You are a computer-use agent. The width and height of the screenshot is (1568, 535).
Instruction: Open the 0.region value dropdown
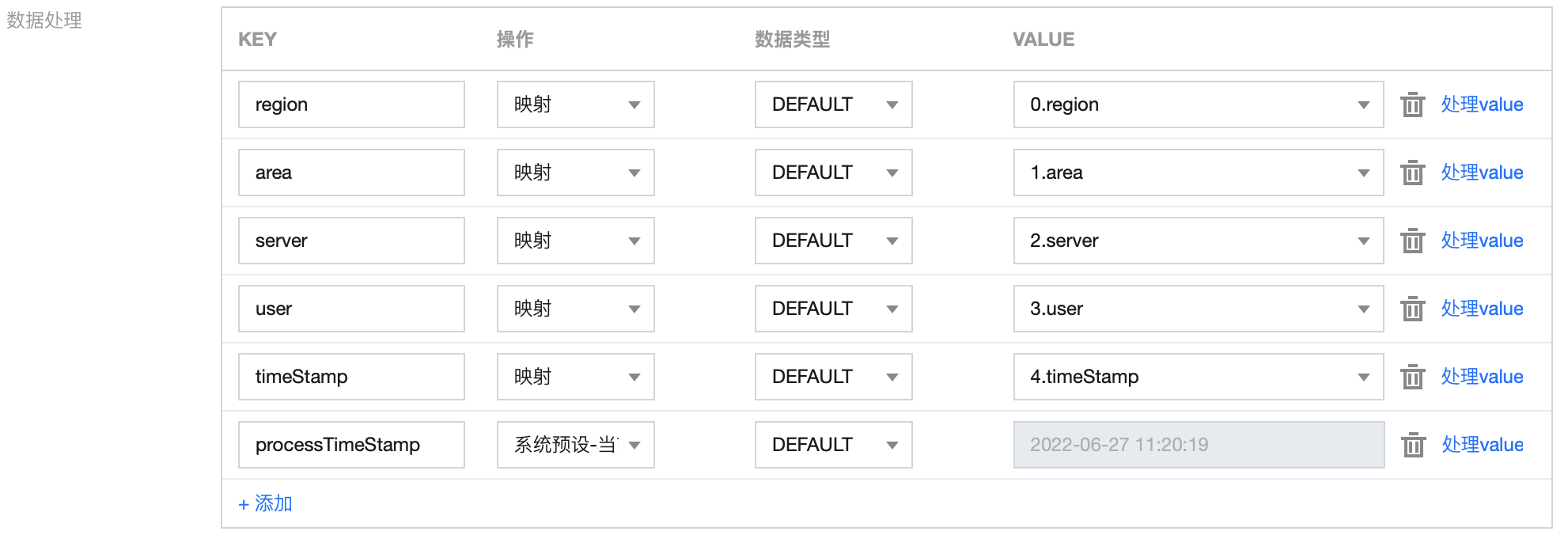click(x=1198, y=104)
